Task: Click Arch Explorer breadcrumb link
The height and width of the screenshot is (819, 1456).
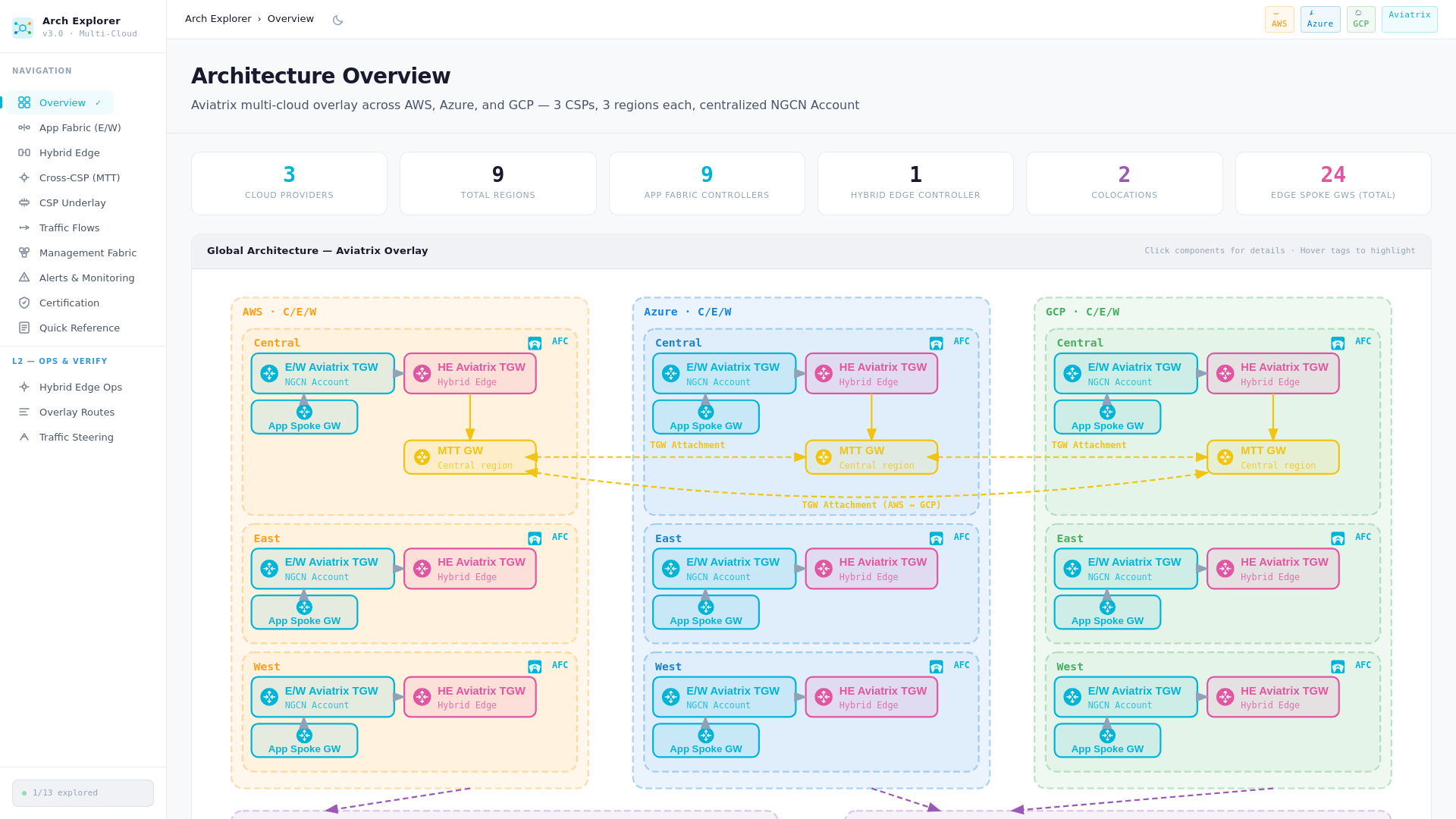Action: pyautogui.click(x=218, y=19)
